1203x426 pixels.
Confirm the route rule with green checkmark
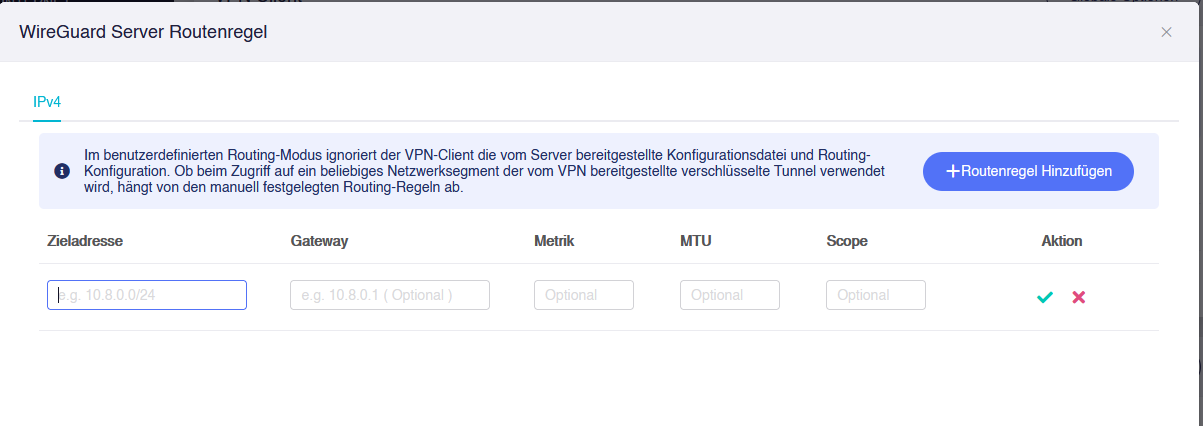click(x=1045, y=297)
